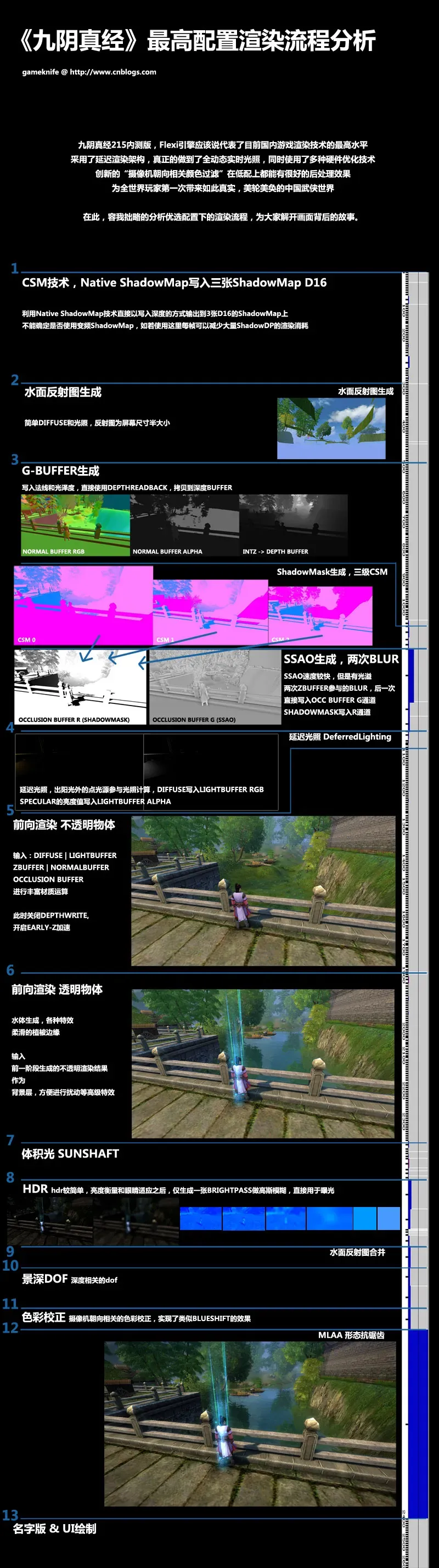Screen dimensions: 439x1568
Task: Select the line starting 不能确定是否使用变频ShadowMap
Action: [x=165, y=326]
